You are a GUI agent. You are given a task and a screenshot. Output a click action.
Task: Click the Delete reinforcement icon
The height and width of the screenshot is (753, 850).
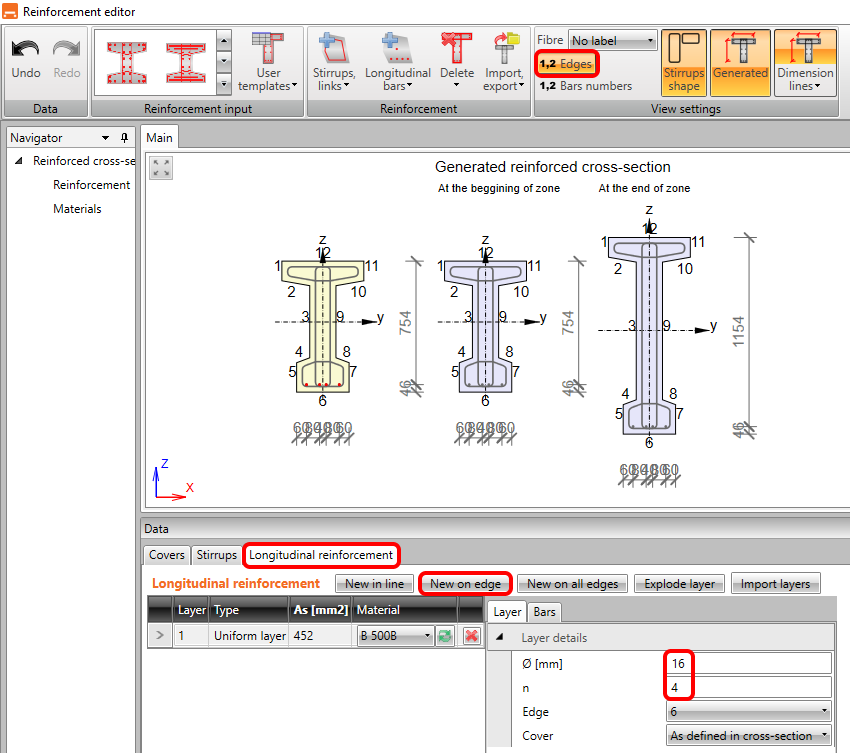coord(457,62)
